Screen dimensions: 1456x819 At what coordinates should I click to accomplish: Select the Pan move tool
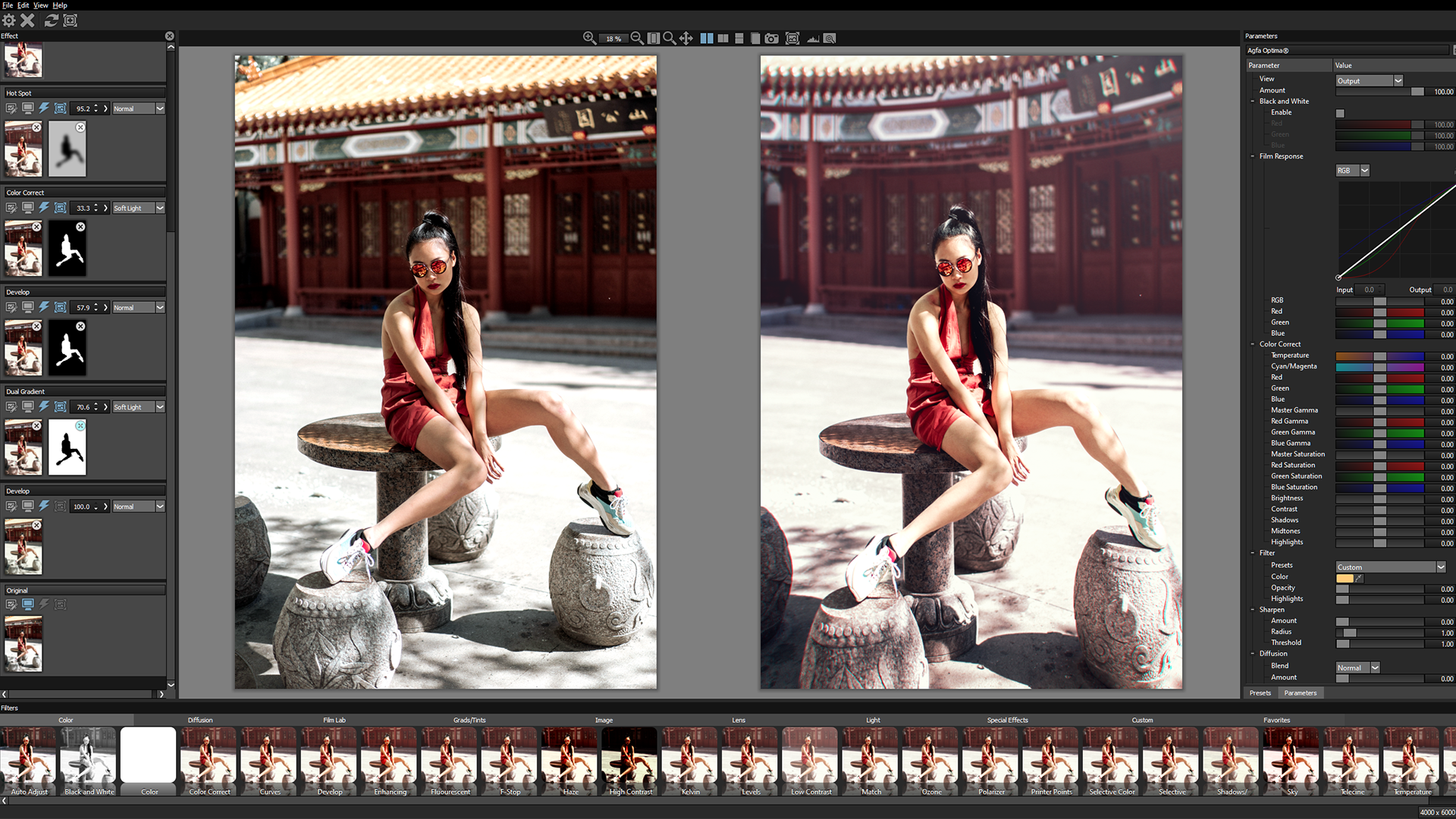click(686, 38)
